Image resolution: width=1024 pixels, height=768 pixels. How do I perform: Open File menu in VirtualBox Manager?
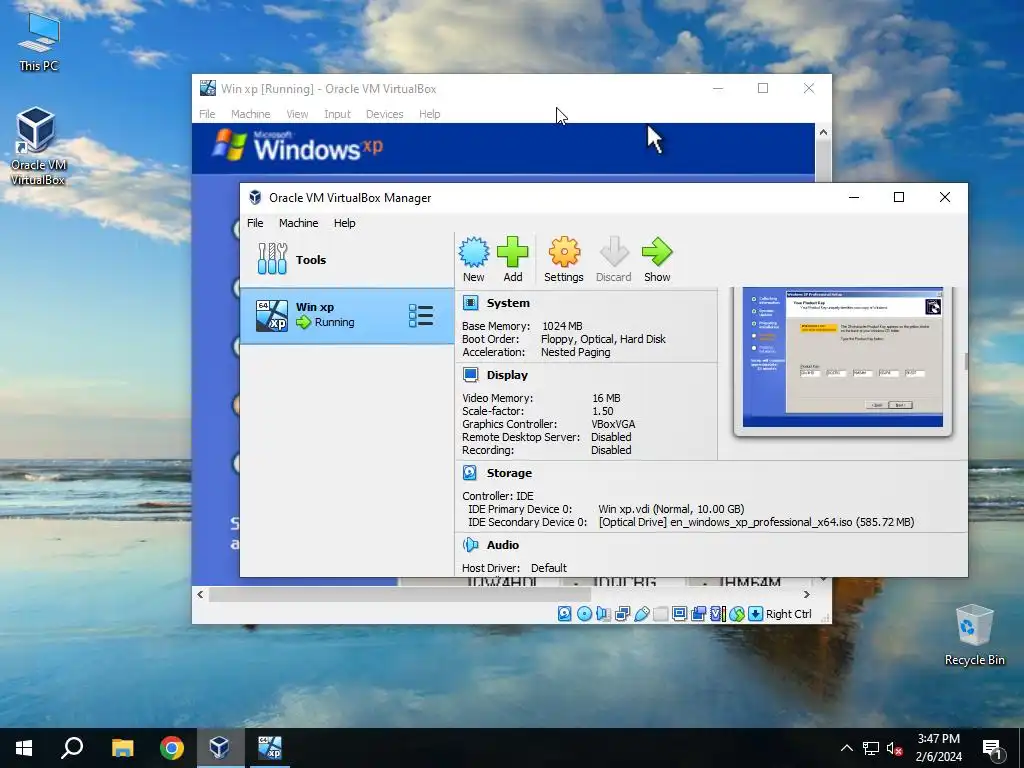click(255, 223)
